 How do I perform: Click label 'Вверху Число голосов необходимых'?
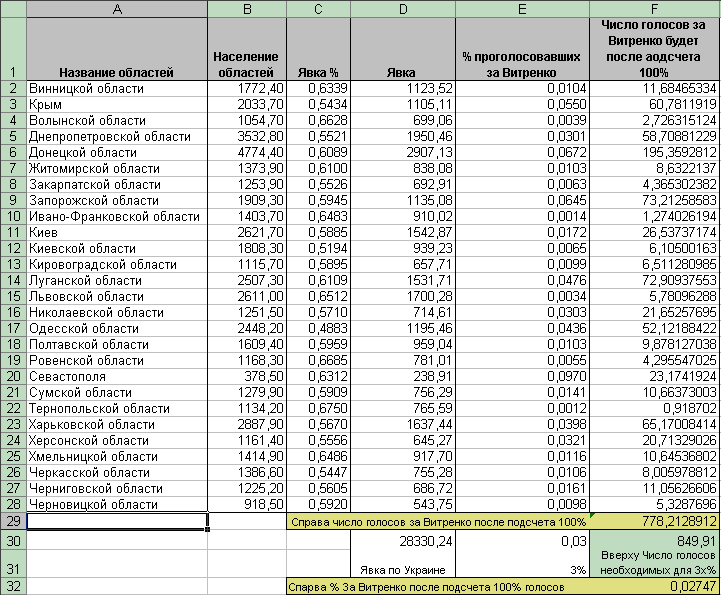[x=655, y=563]
